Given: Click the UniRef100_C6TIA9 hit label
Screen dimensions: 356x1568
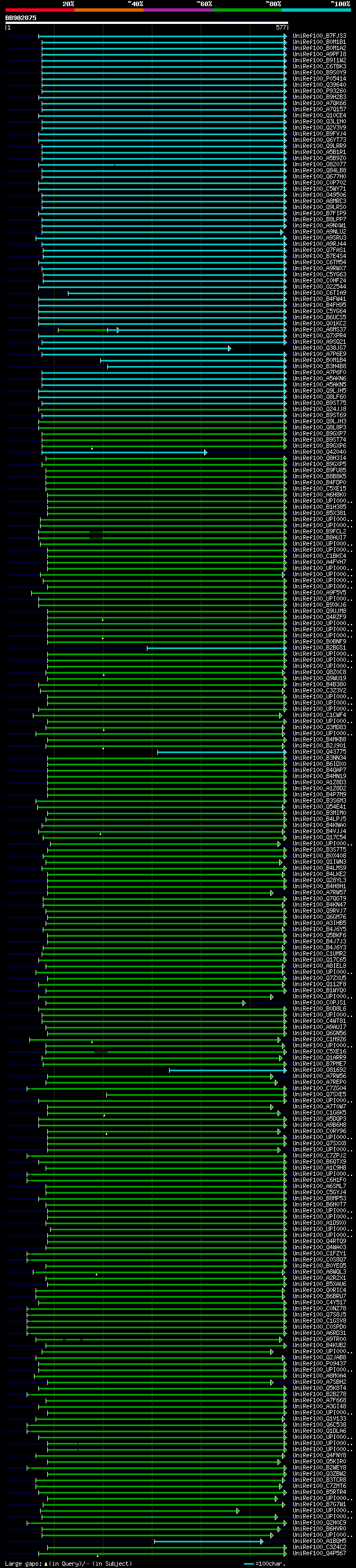Looking at the screenshot, I should (319, 293).
